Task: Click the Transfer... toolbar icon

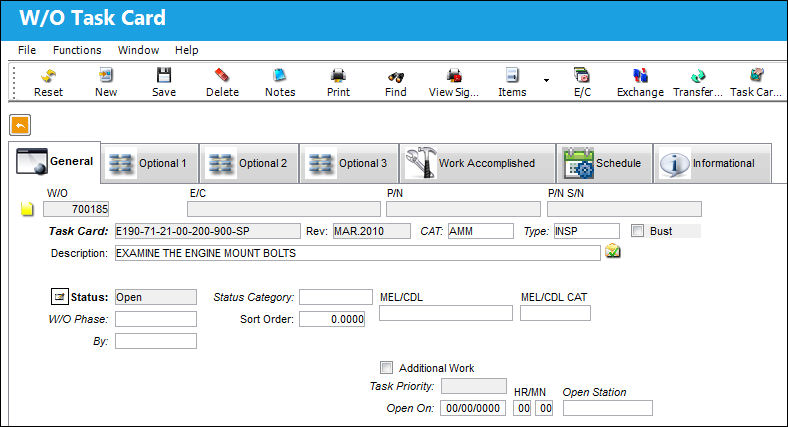Action: [698, 76]
